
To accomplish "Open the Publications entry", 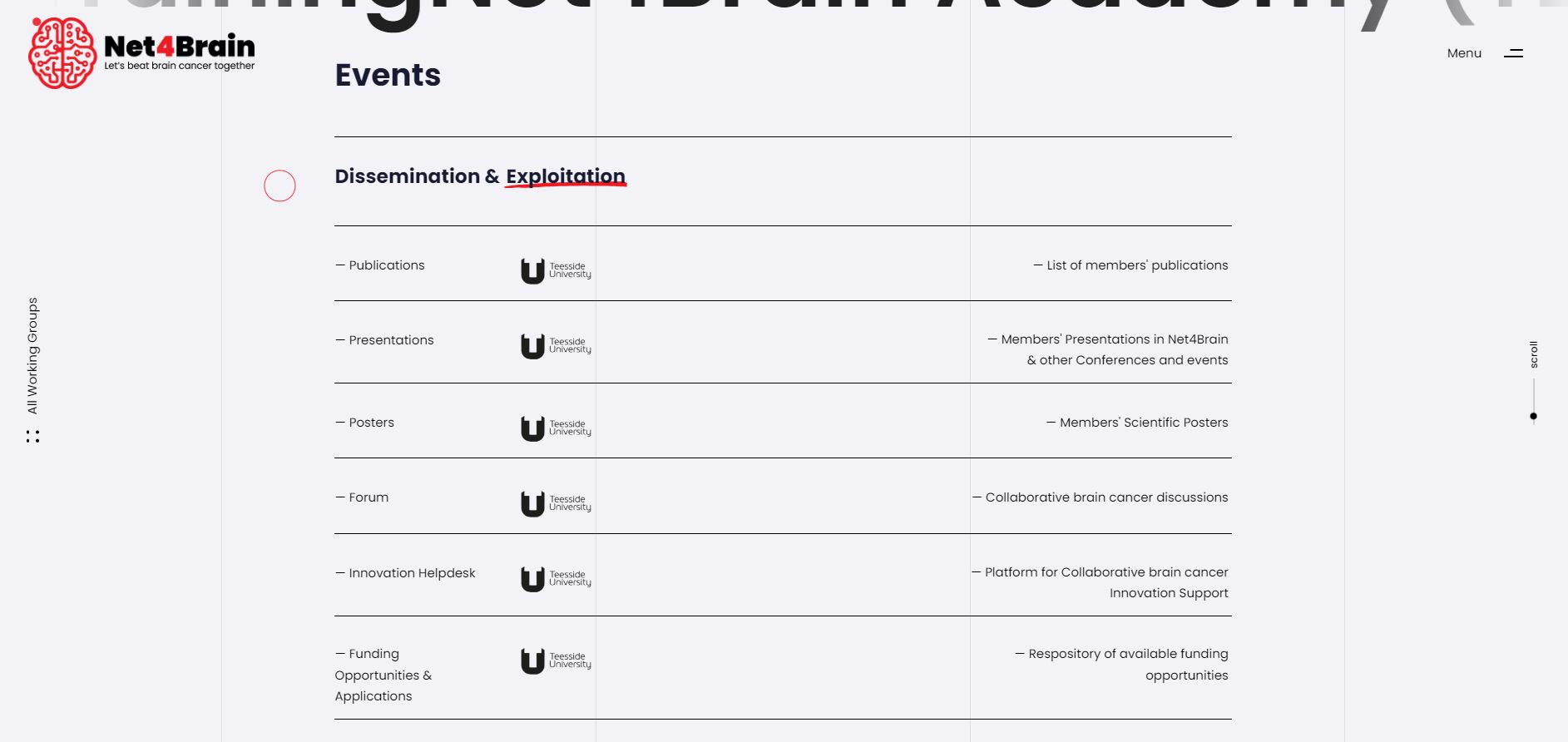I will tap(380, 265).
